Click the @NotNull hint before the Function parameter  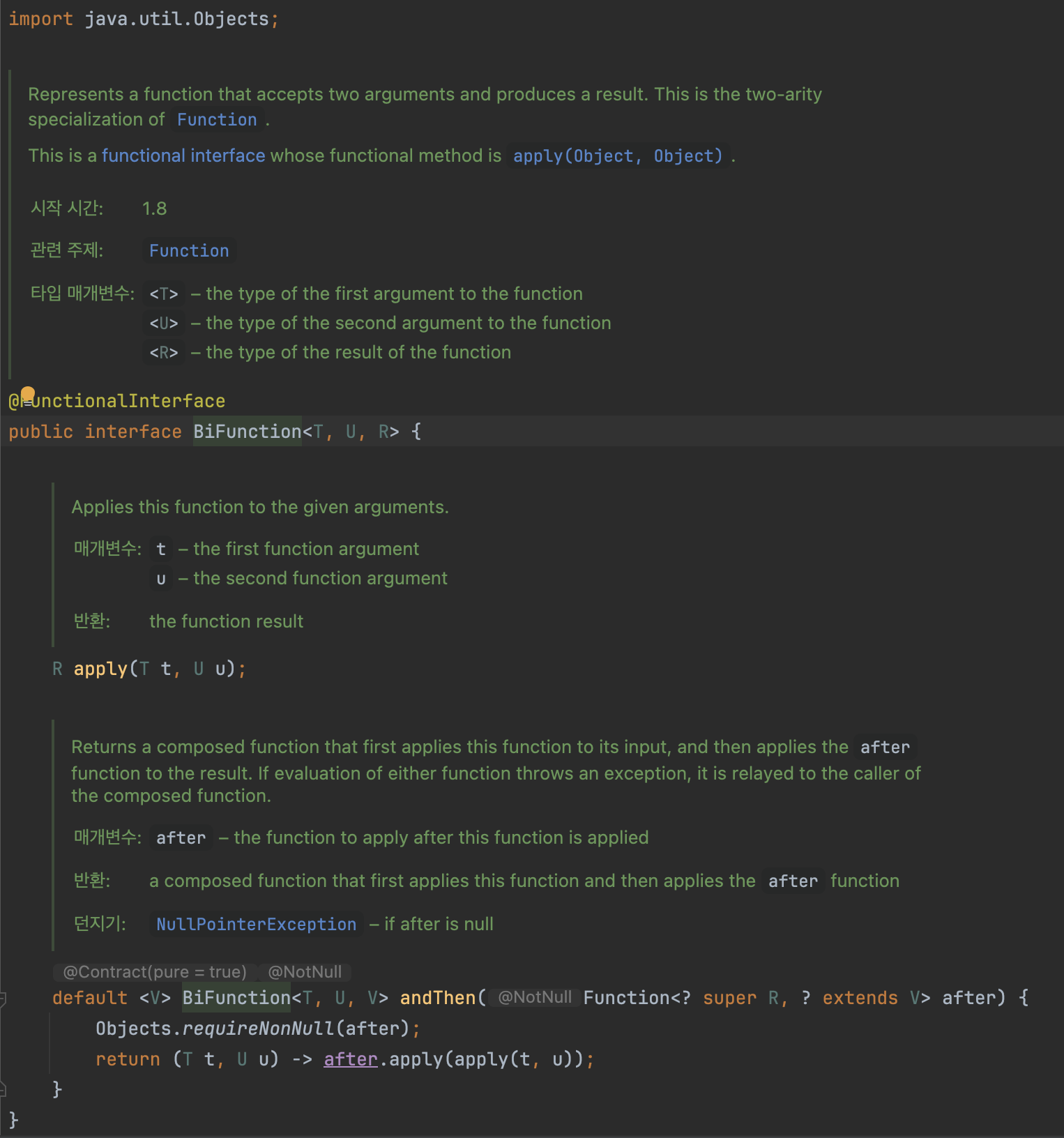tap(535, 998)
